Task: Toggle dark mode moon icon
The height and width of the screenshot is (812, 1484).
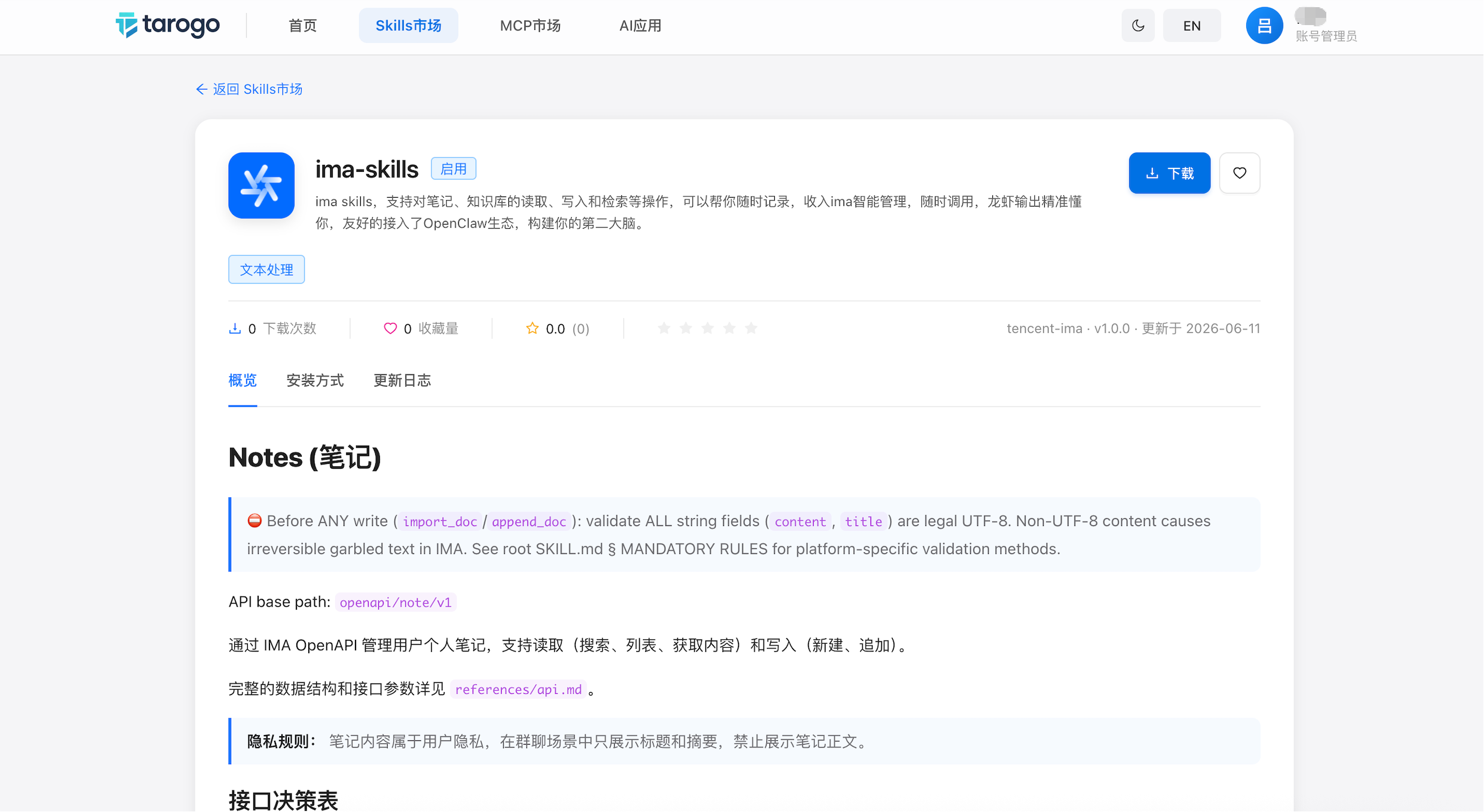Action: 1138,26
